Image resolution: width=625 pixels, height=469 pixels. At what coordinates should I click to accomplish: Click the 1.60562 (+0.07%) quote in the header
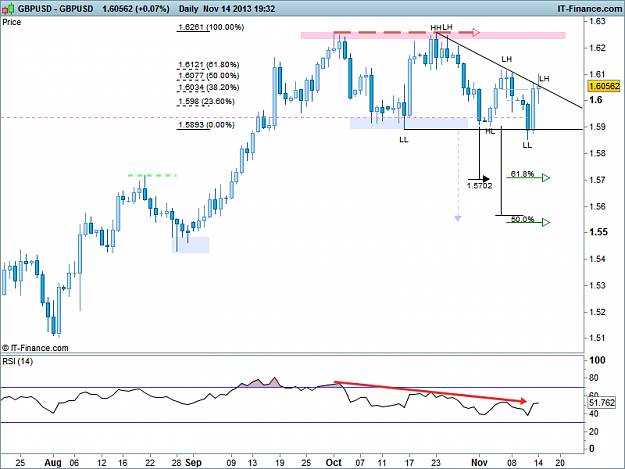point(136,9)
